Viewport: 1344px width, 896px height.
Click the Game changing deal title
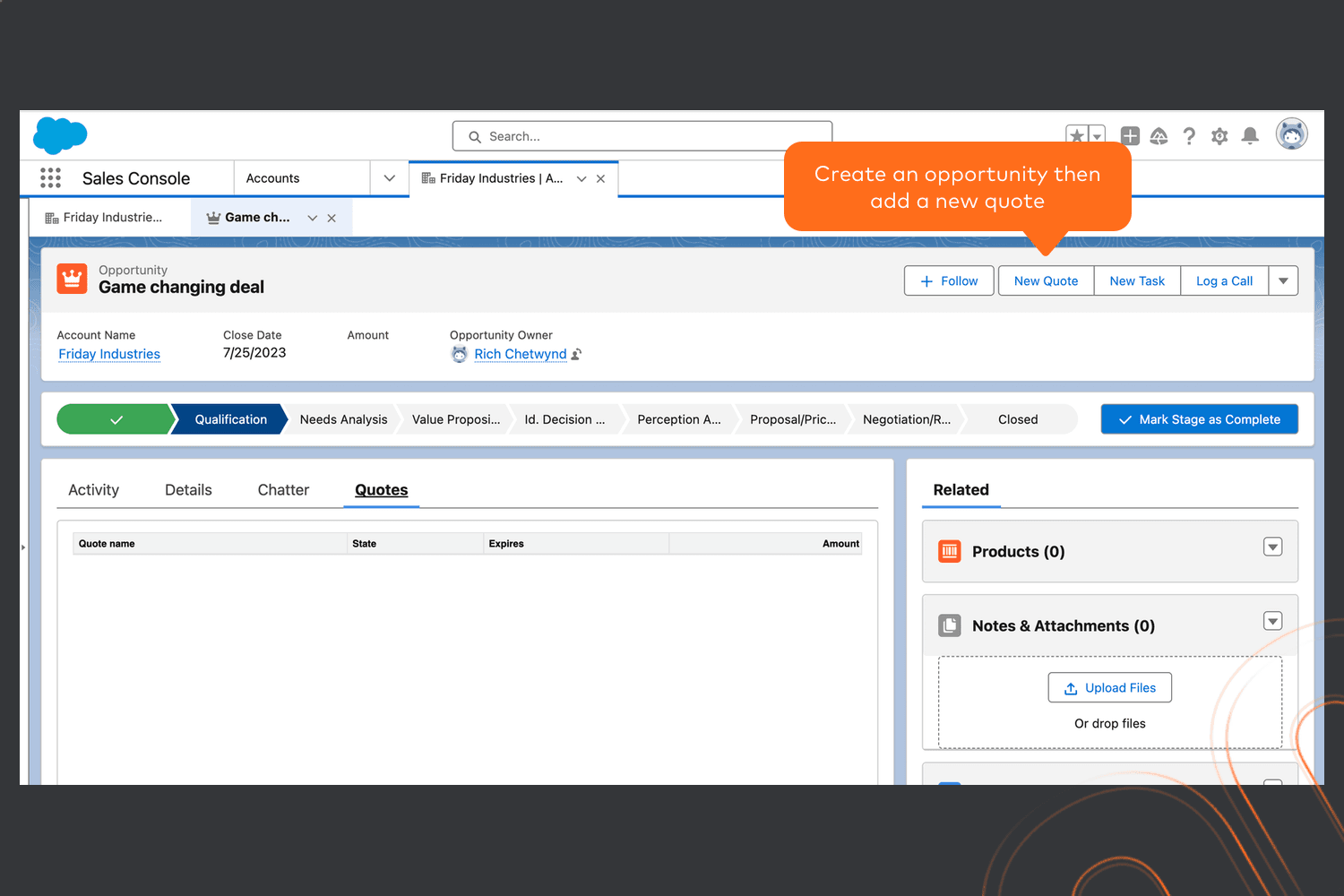[x=181, y=288]
